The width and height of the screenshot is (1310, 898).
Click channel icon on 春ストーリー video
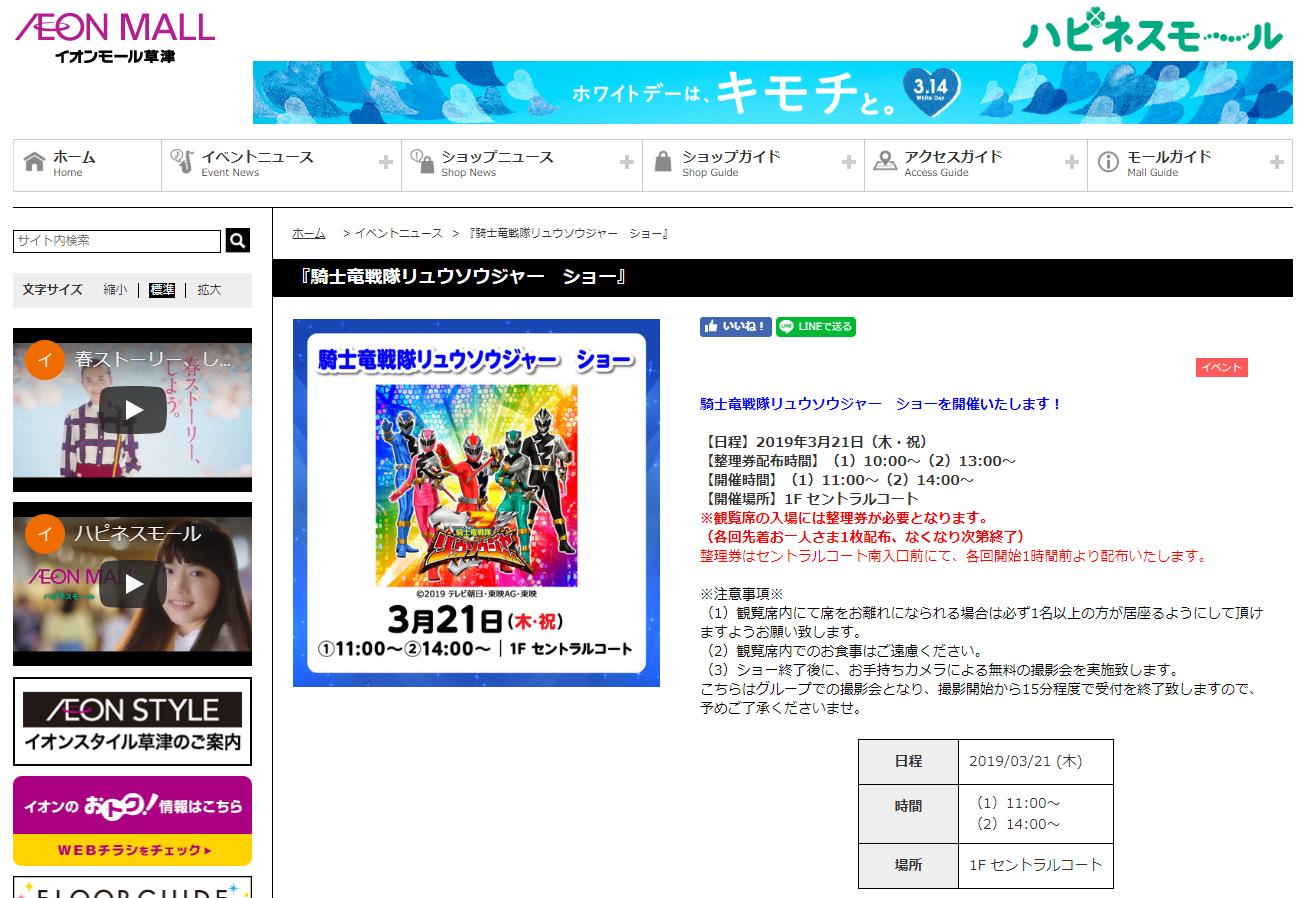coord(45,360)
